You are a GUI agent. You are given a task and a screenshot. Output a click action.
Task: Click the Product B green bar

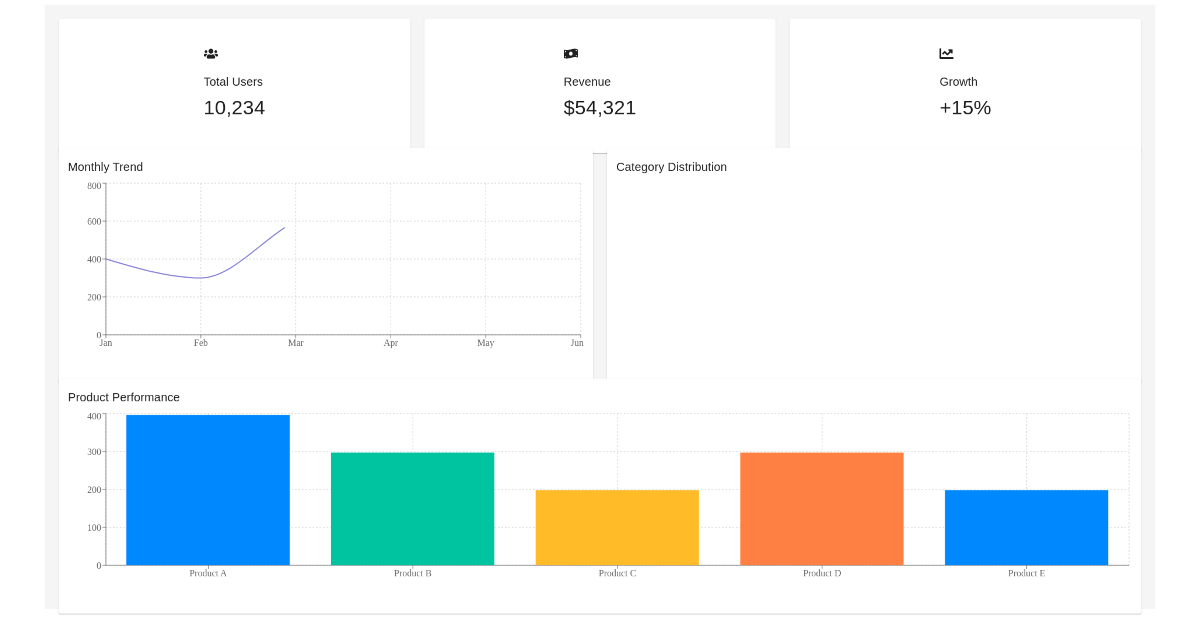tap(412, 508)
